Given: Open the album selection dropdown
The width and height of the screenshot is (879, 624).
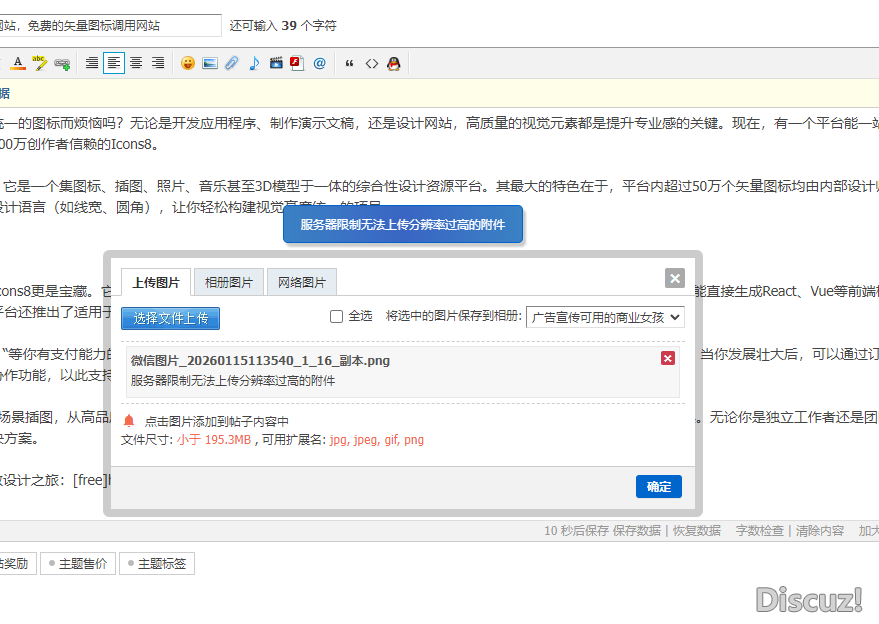Looking at the screenshot, I should click(604, 315).
